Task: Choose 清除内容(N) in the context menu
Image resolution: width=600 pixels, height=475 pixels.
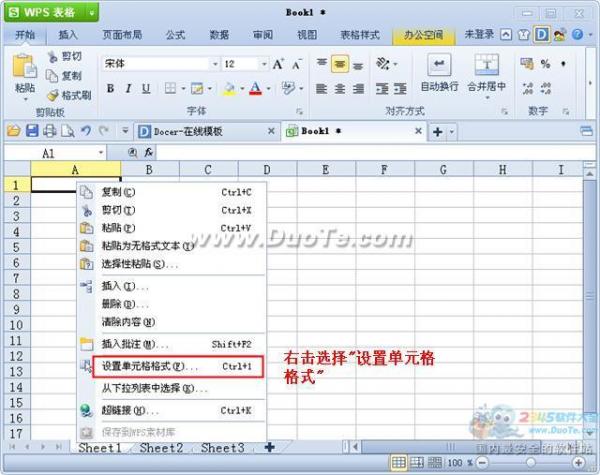Action: 171,322
